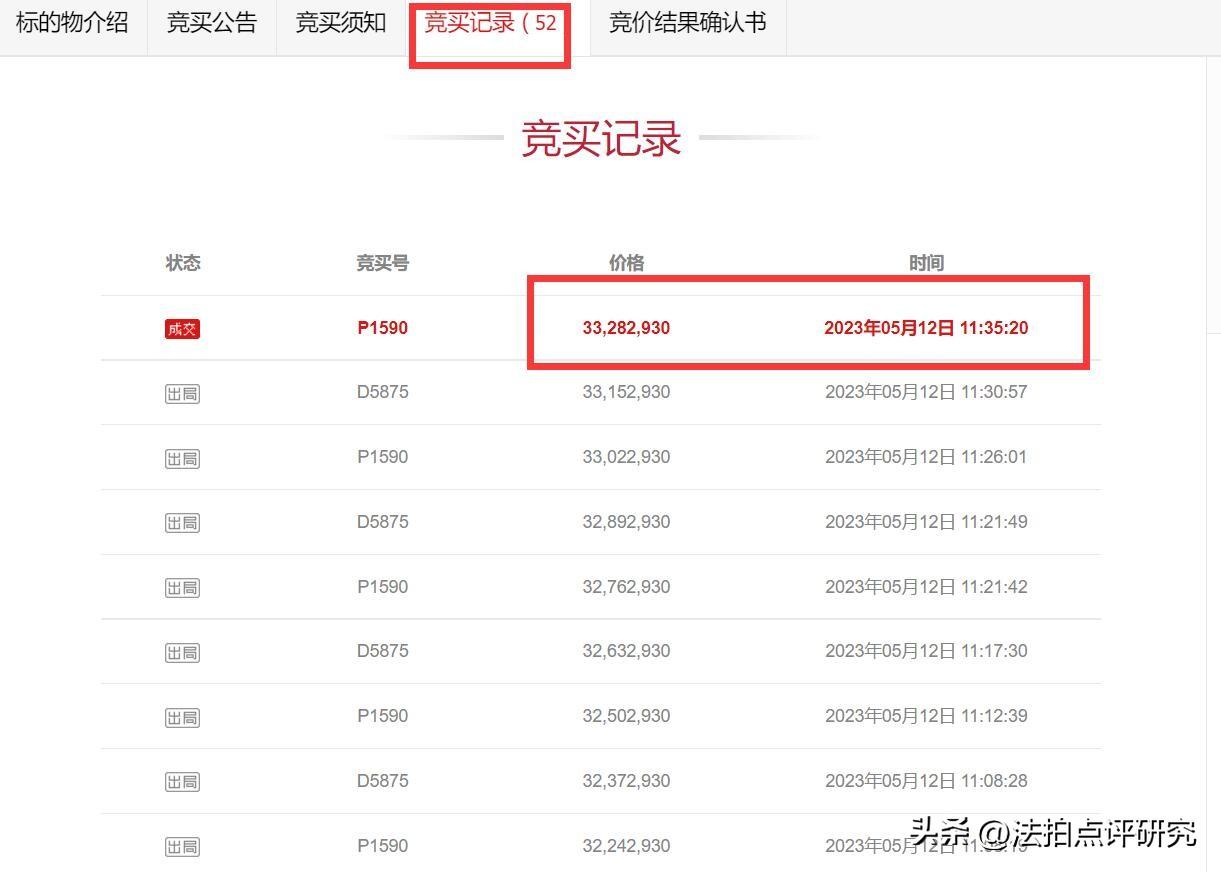Click the 价格 column header
The width and height of the screenshot is (1221, 872).
point(626,262)
